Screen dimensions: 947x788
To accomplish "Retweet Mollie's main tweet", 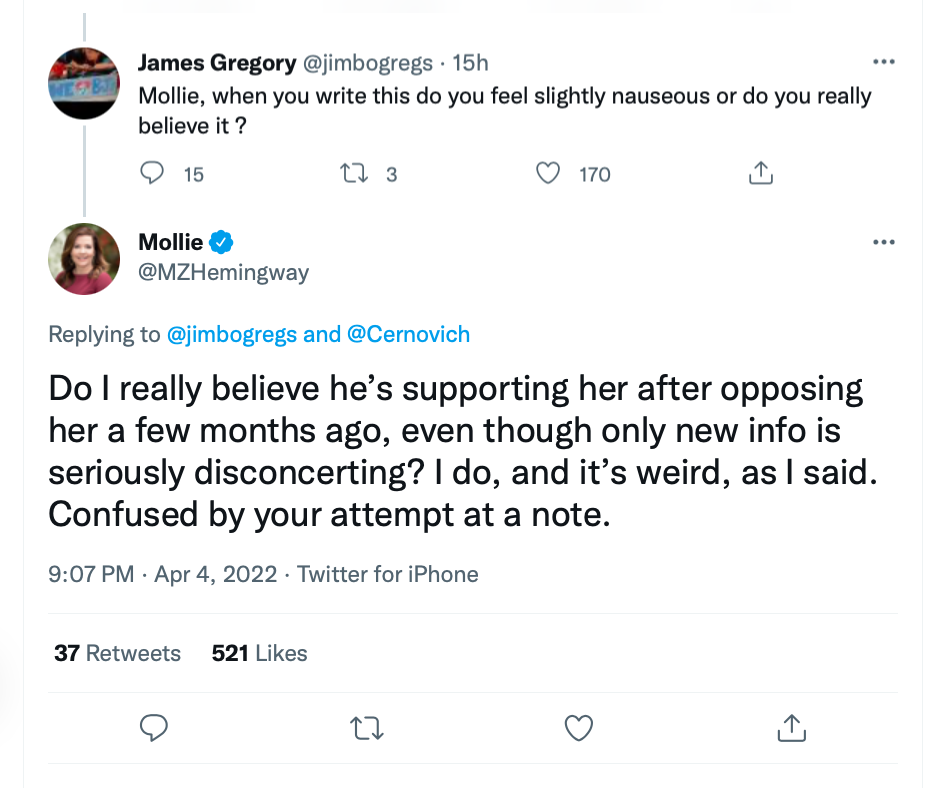I will [x=366, y=728].
